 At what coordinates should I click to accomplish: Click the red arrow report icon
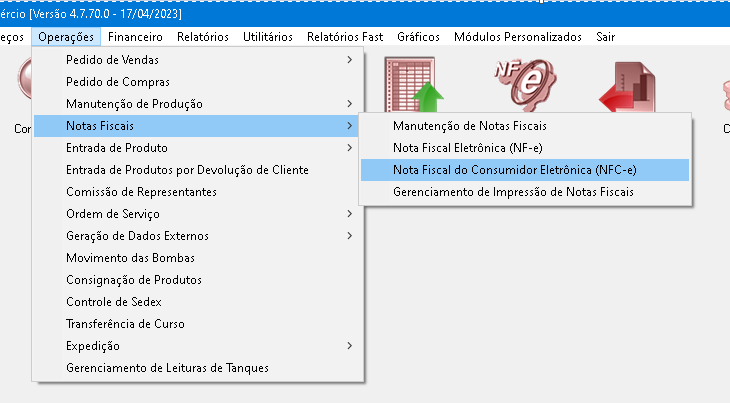pos(628,87)
